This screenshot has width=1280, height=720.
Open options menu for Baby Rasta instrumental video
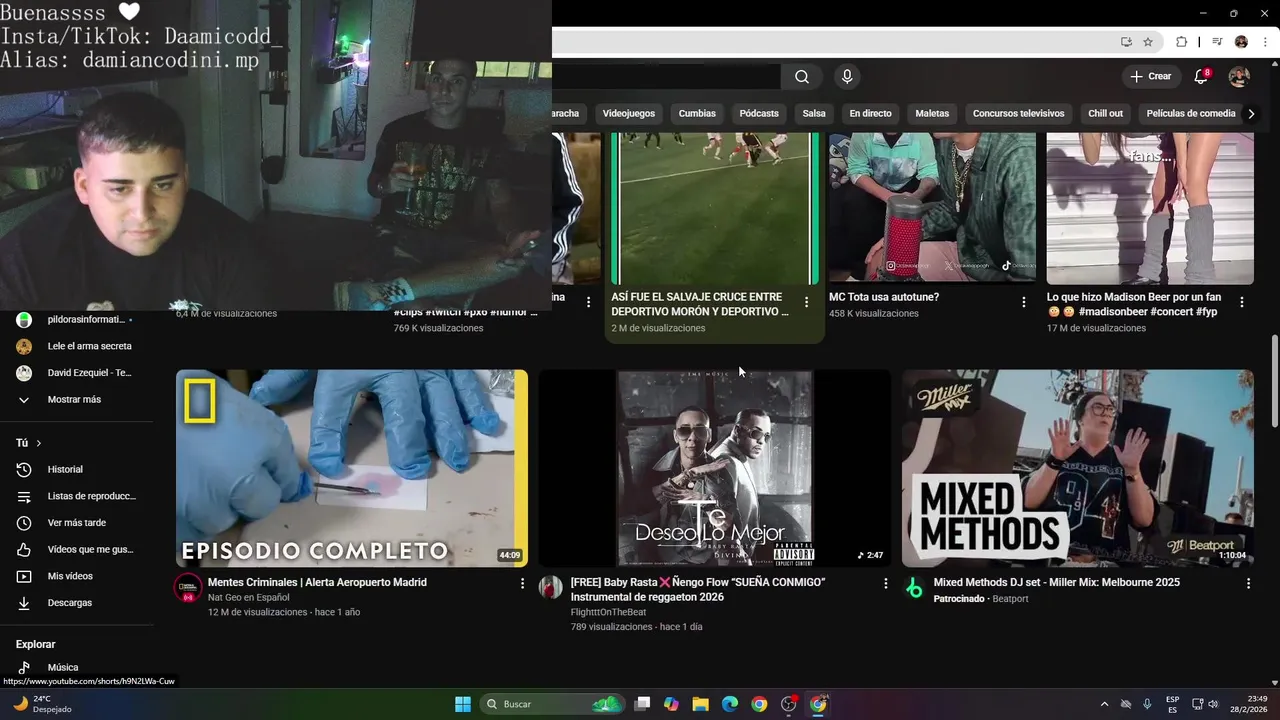(885, 583)
